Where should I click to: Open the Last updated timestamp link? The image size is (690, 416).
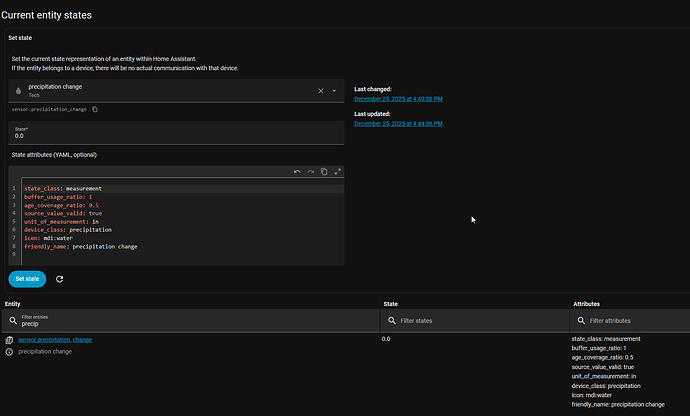coord(398,123)
